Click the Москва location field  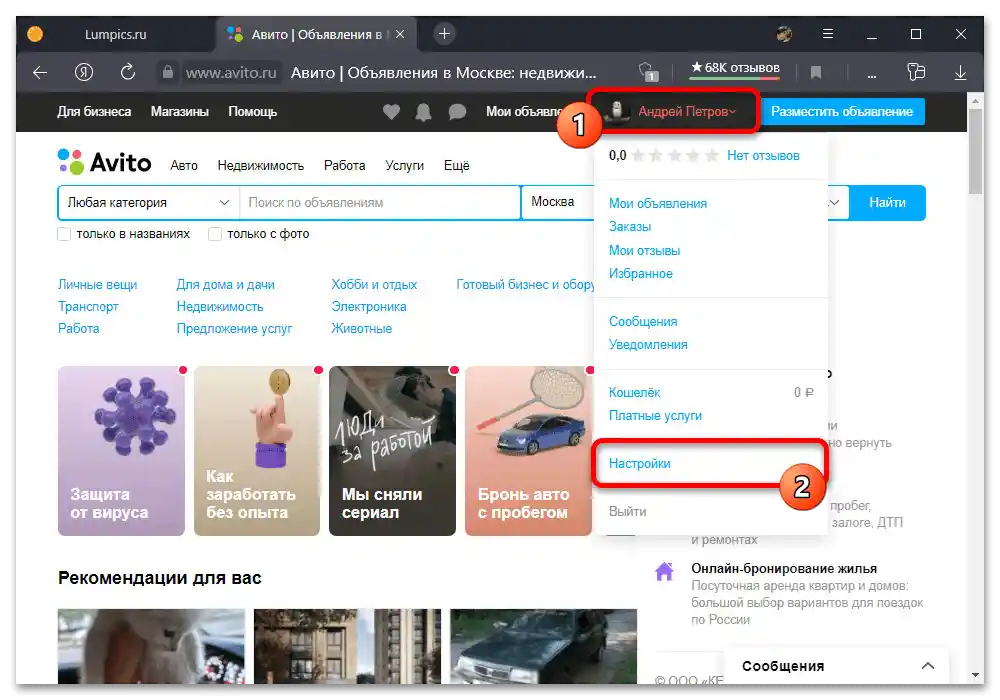pyautogui.click(x=558, y=203)
